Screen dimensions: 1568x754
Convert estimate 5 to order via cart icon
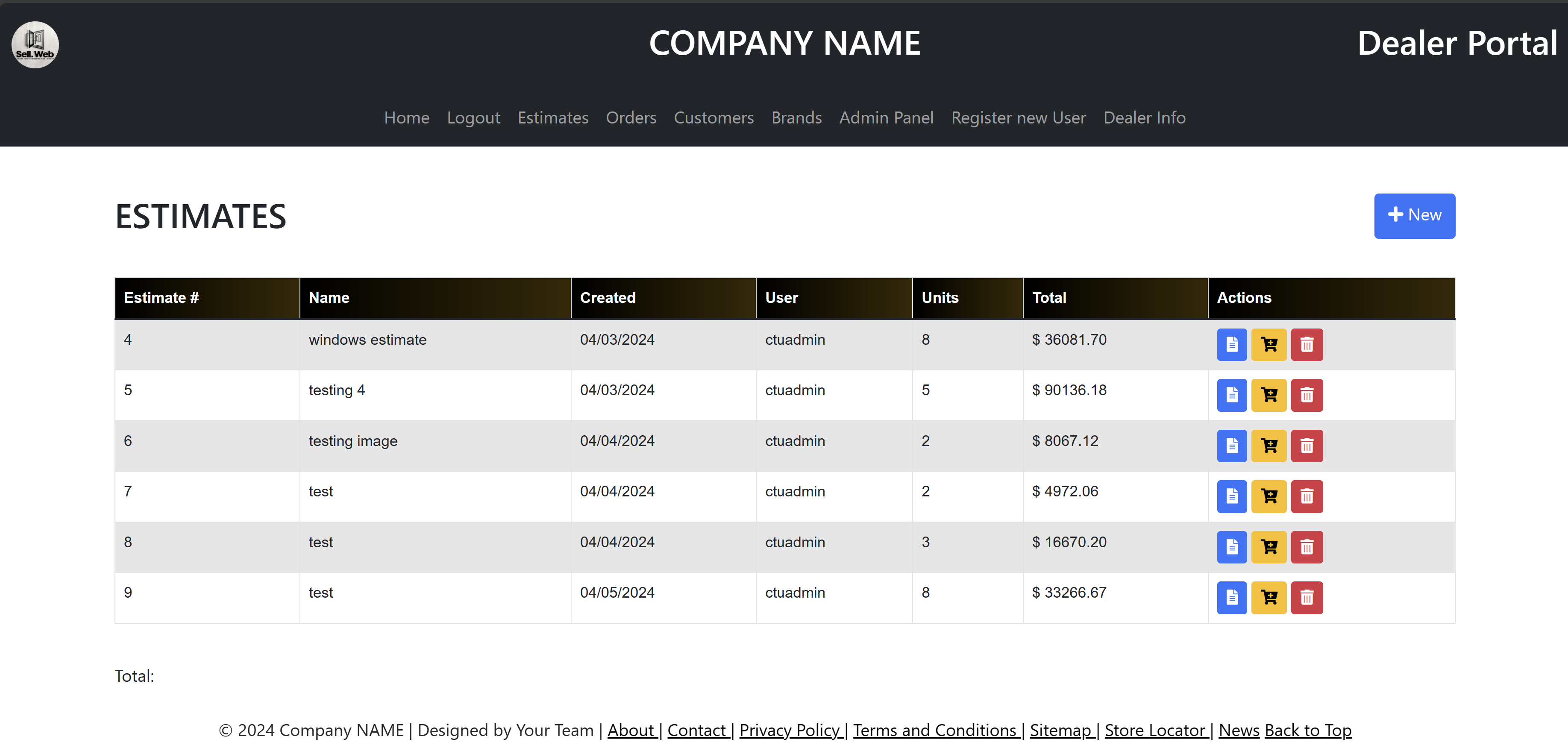(1268, 395)
